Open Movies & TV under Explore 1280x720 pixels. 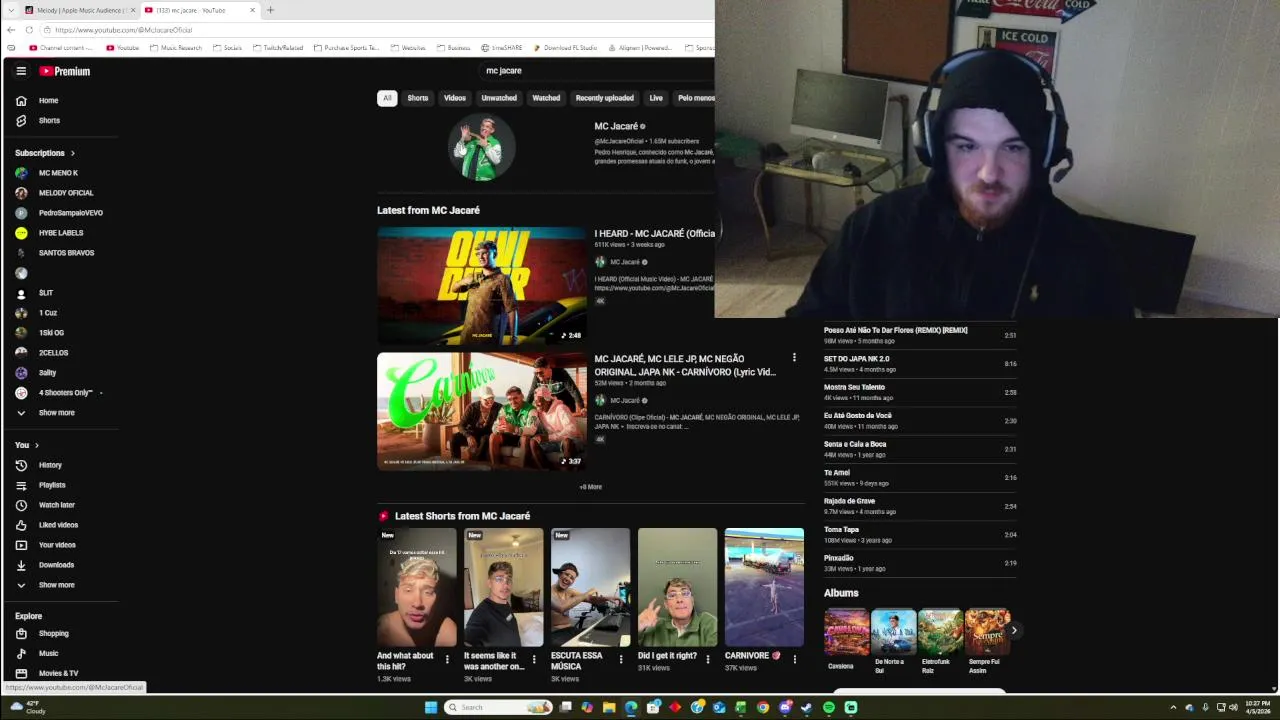[x=58, y=673]
